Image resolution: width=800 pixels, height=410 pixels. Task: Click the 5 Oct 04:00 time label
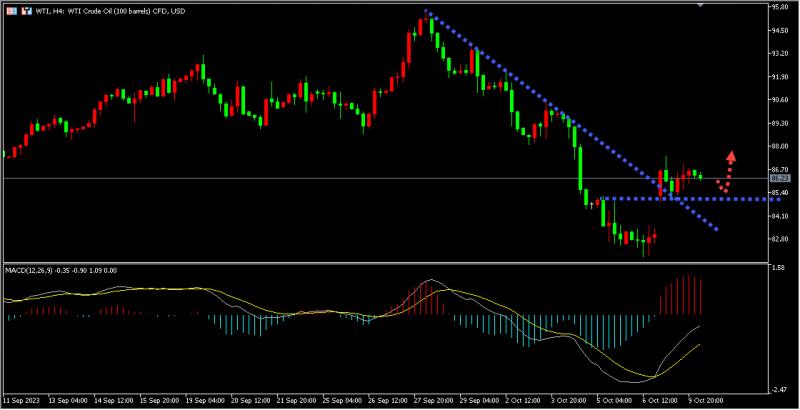[x=614, y=401]
